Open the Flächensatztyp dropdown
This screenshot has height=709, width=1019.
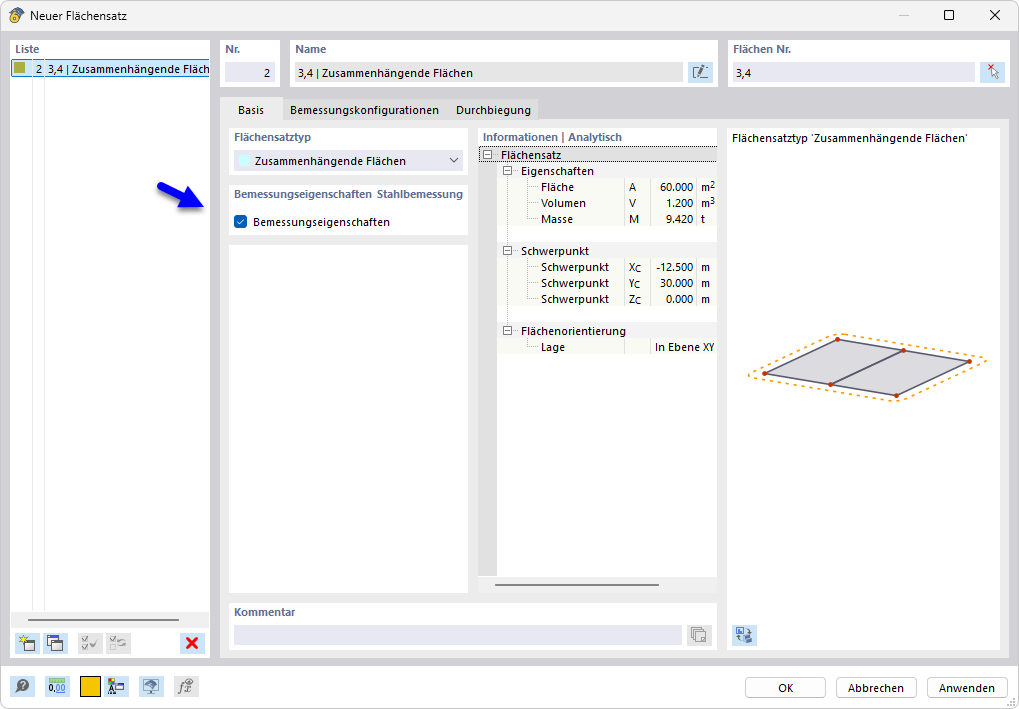coord(348,161)
